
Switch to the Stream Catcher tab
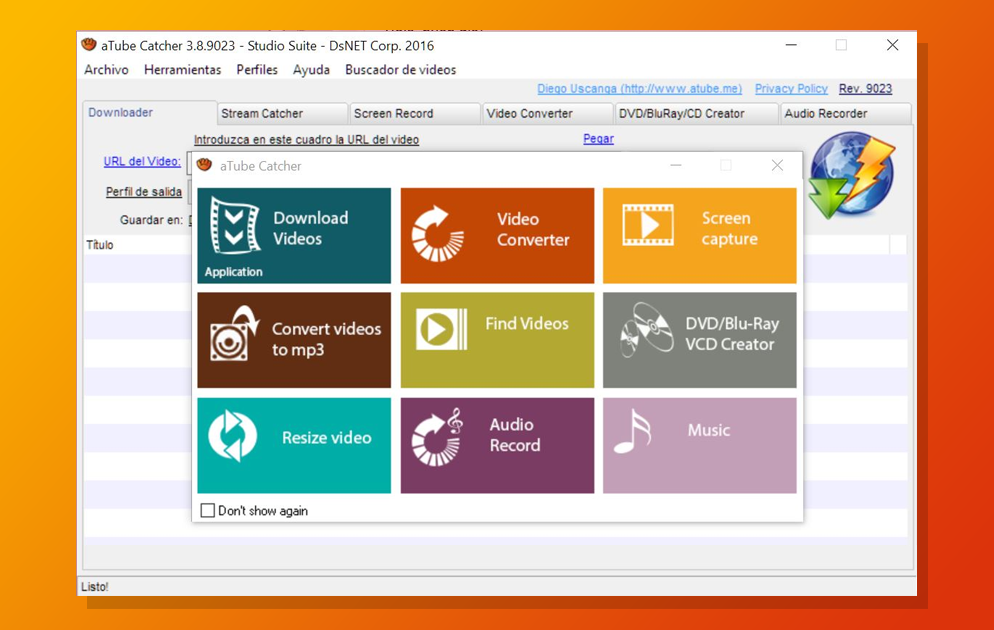coord(283,113)
